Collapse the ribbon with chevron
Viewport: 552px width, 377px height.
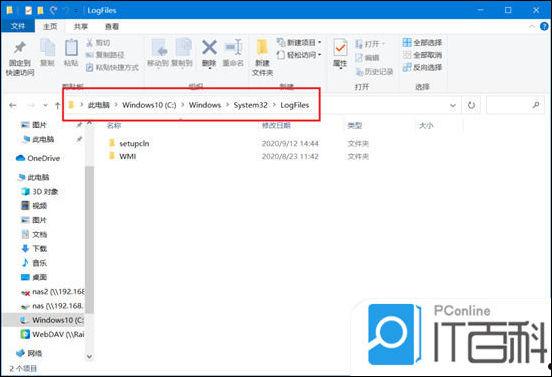pyautogui.click(x=532, y=26)
